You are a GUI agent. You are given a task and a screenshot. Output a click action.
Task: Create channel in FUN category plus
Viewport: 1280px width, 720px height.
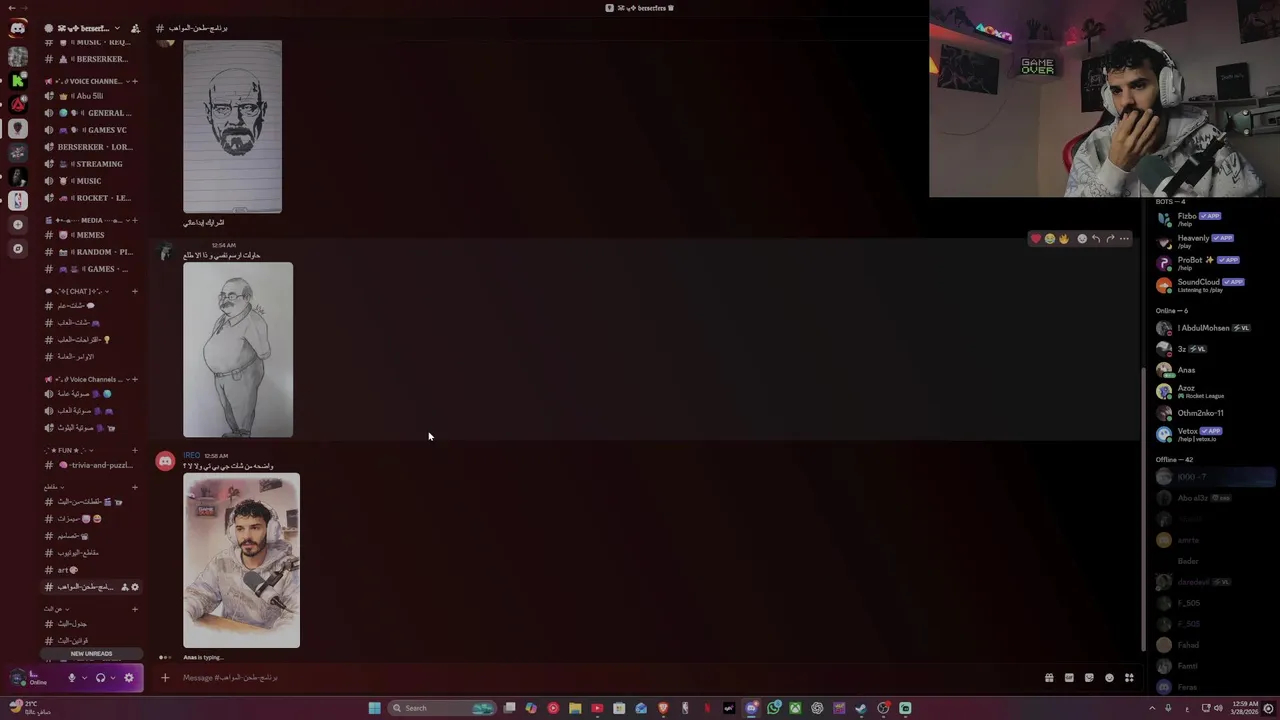(135, 450)
